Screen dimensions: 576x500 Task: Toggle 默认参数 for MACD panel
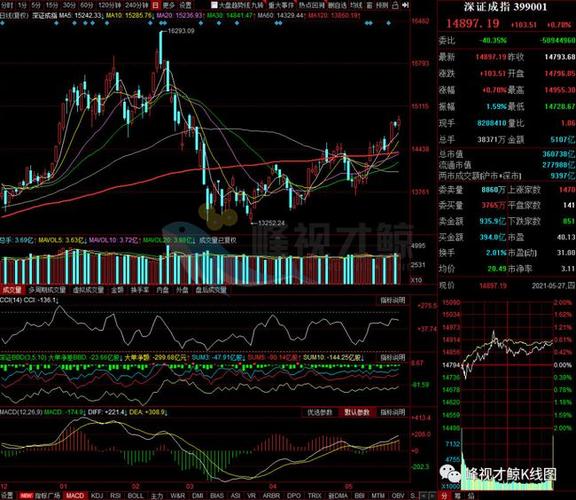[357, 412]
